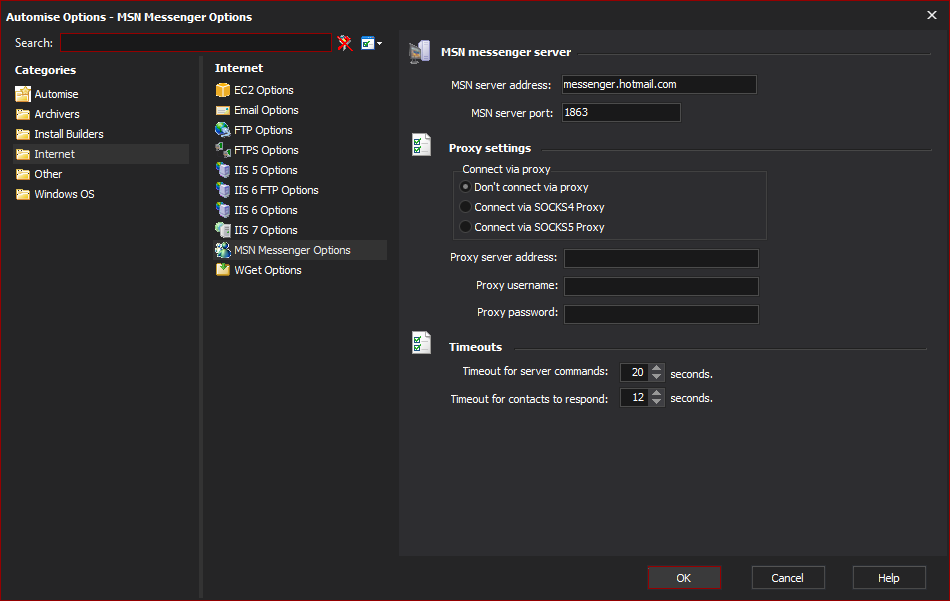Select Don't connect via proxy
The height and width of the screenshot is (601, 950).
[x=465, y=187]
